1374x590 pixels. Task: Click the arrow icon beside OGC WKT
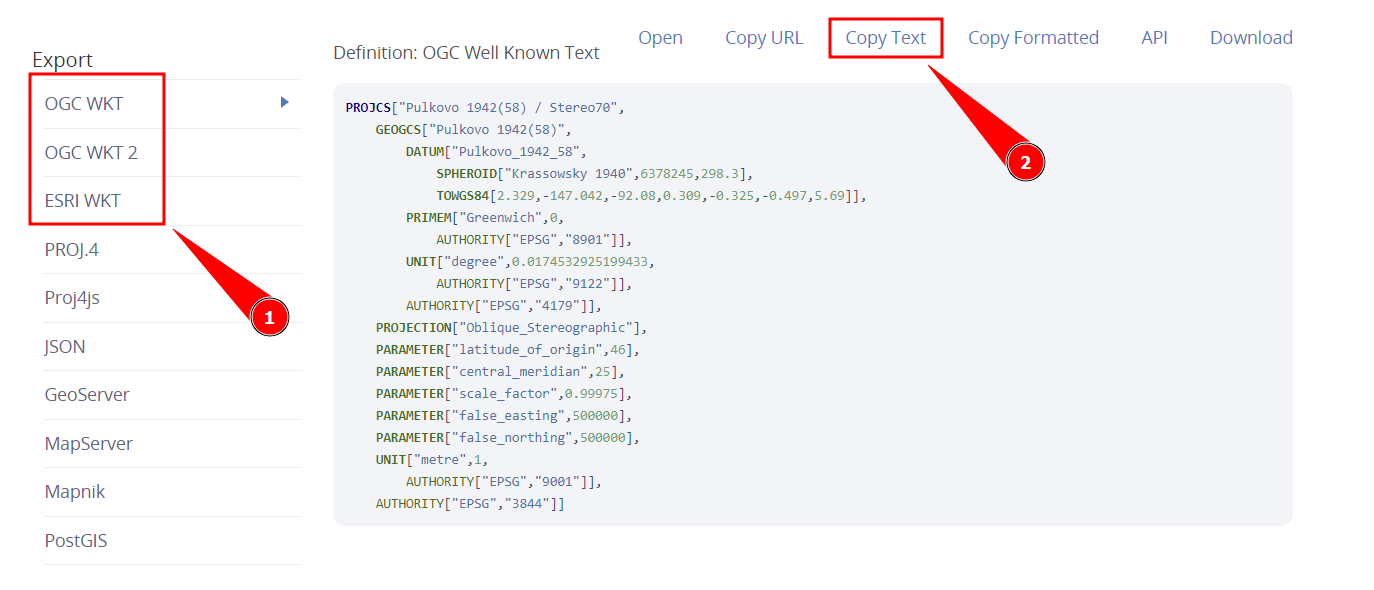(285, 102)
